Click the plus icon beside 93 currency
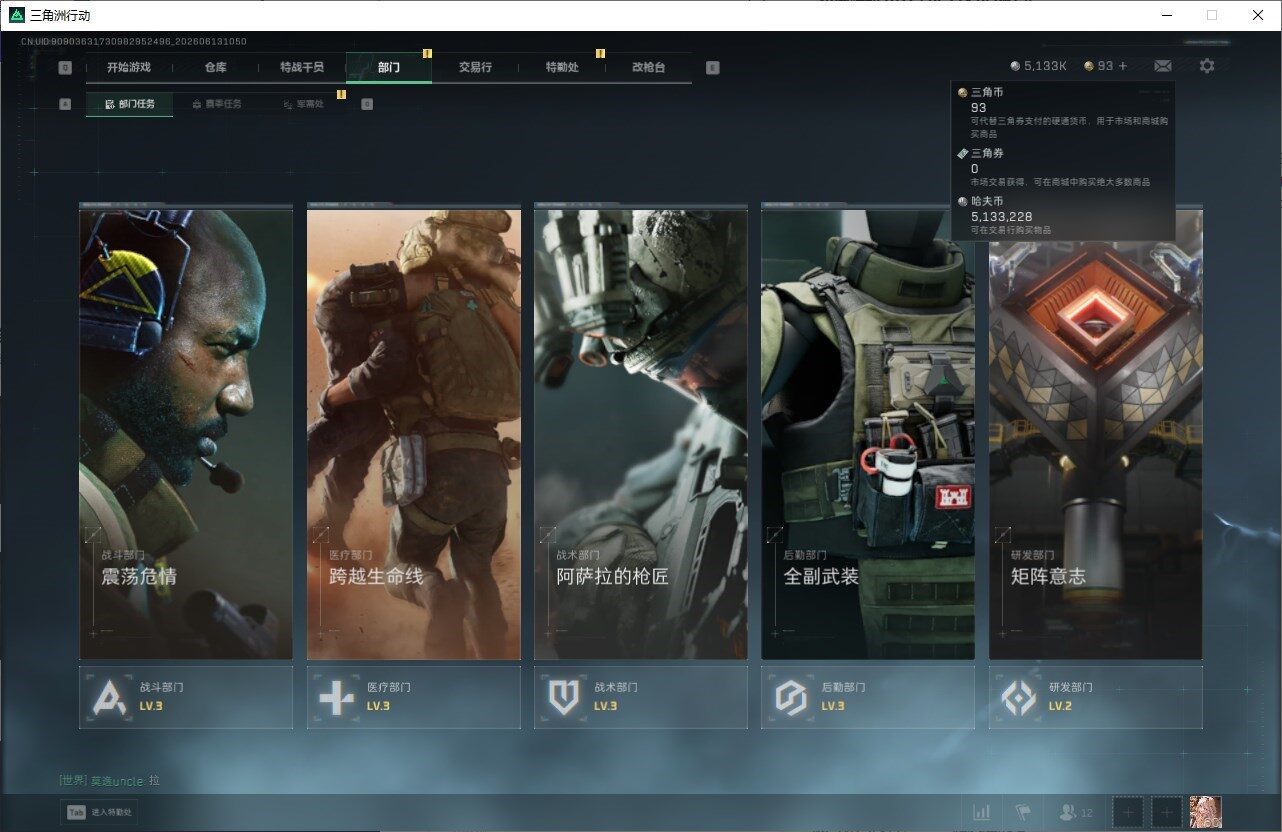Image resolution: width=1282 pixels, height=832 pixels. point(1123,66)
